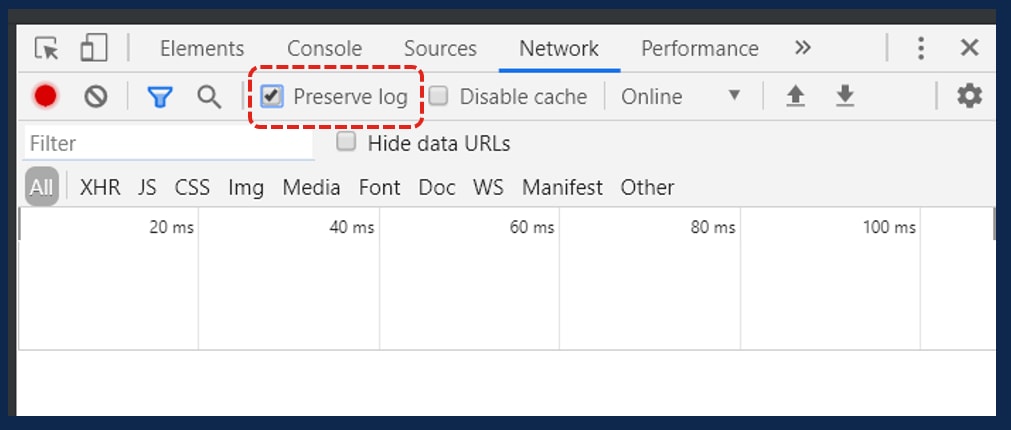Select the Manifest request type filter

(562, 188)
